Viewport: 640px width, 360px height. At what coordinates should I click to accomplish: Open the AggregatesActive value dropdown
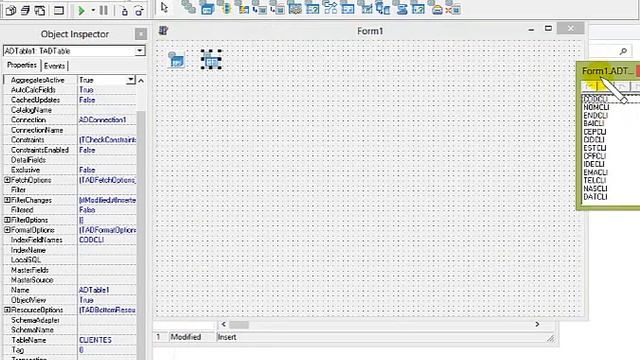click(x=131, y=80)
